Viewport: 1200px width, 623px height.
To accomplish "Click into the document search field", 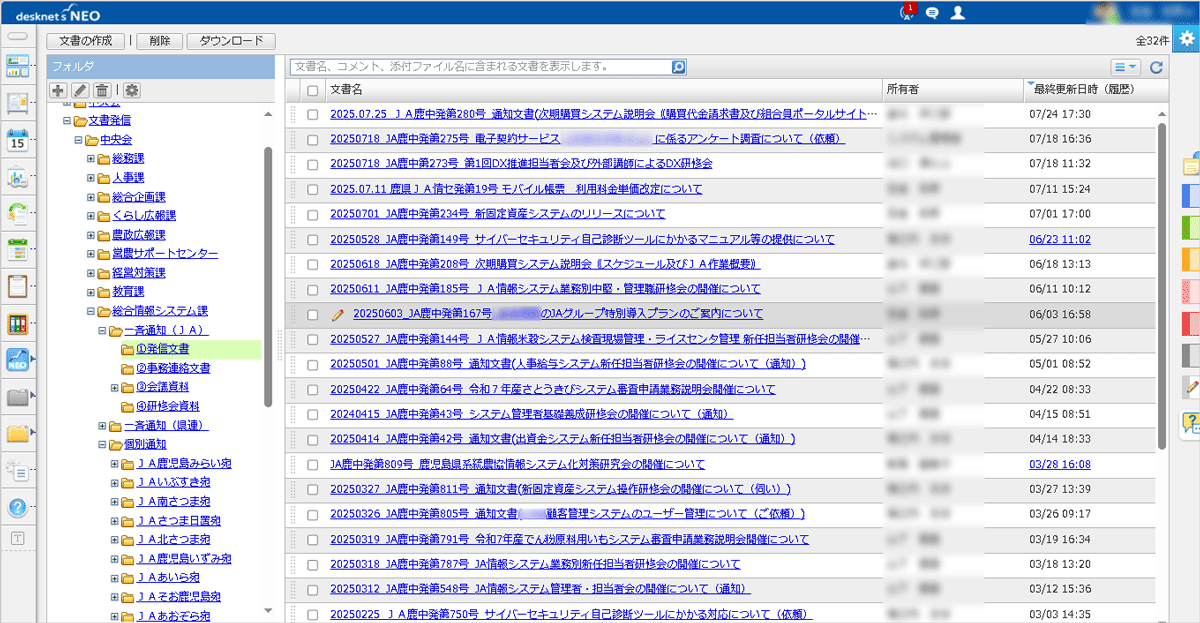I will [x=480, y=67].
